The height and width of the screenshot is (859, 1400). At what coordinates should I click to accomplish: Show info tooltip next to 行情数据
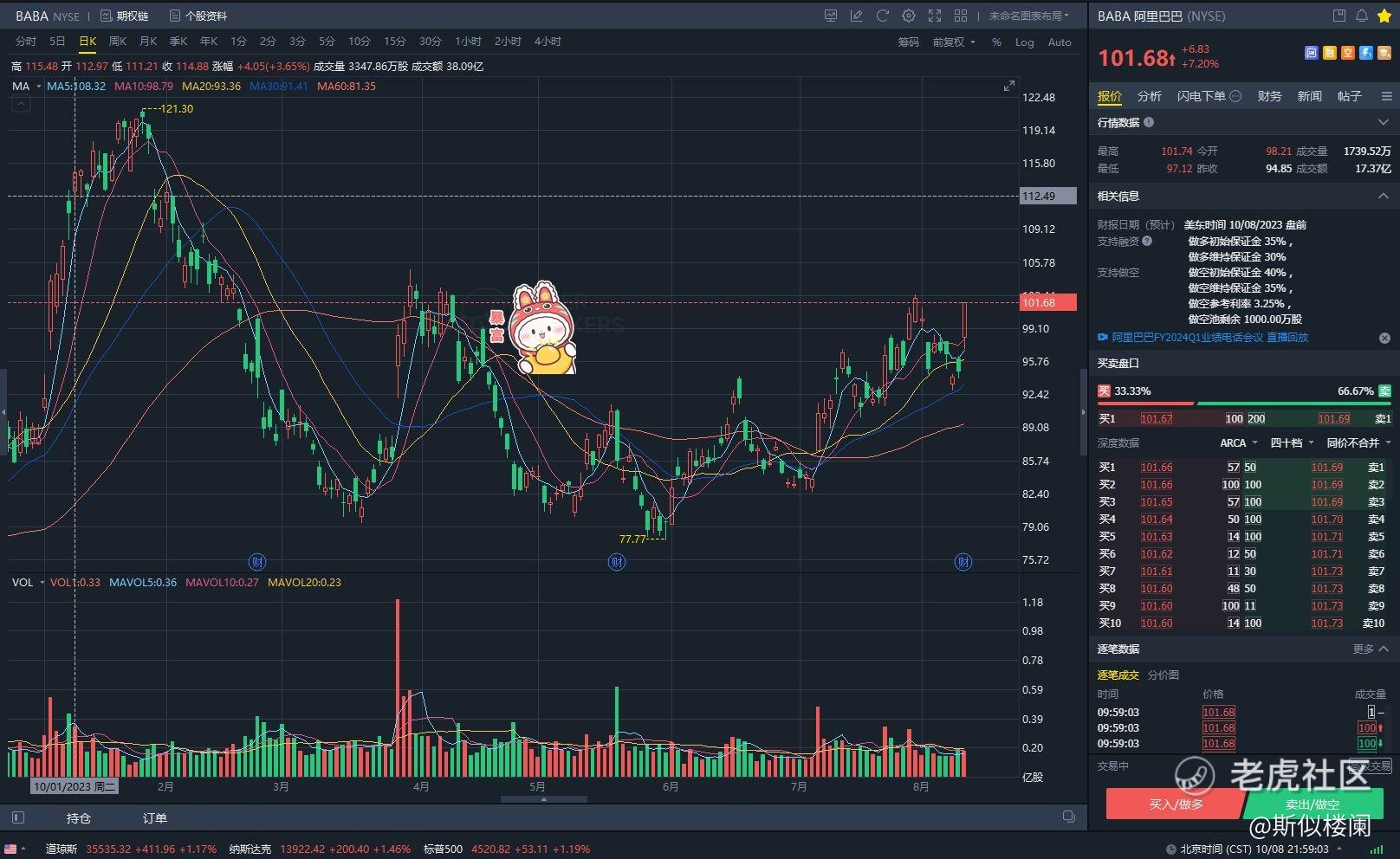[1149, 123]
